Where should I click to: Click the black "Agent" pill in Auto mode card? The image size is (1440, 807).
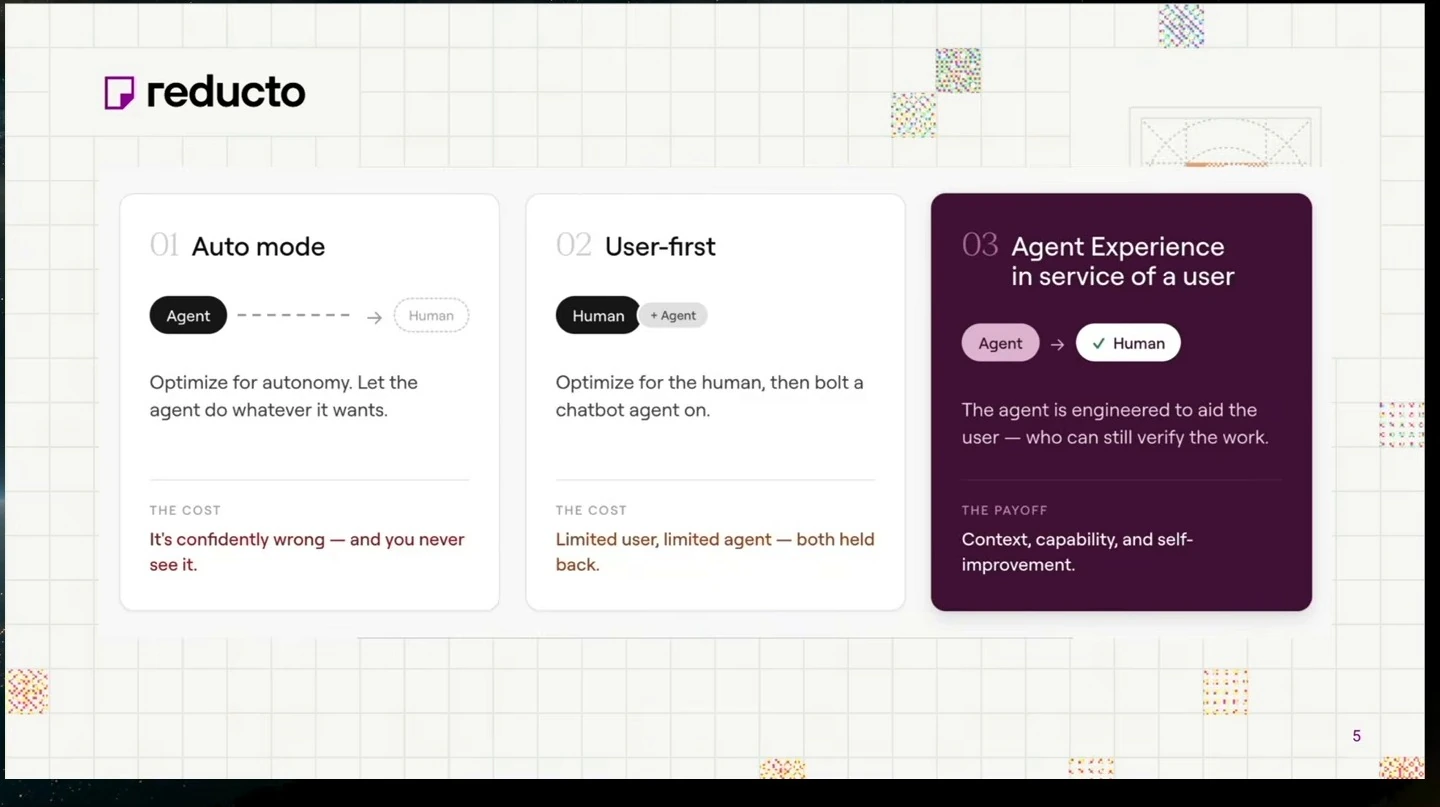(x=188, y=316)
